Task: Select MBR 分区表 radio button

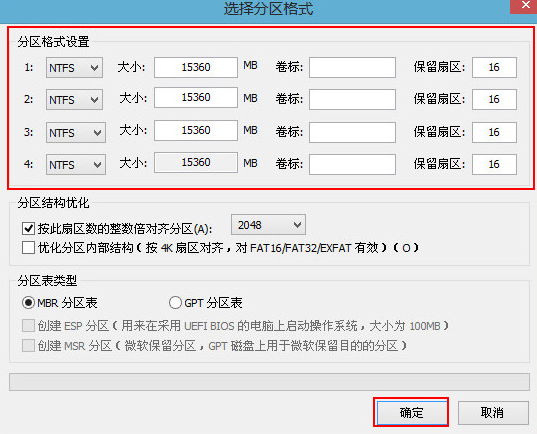Action: pyautogui.click(x=28, y=302)
